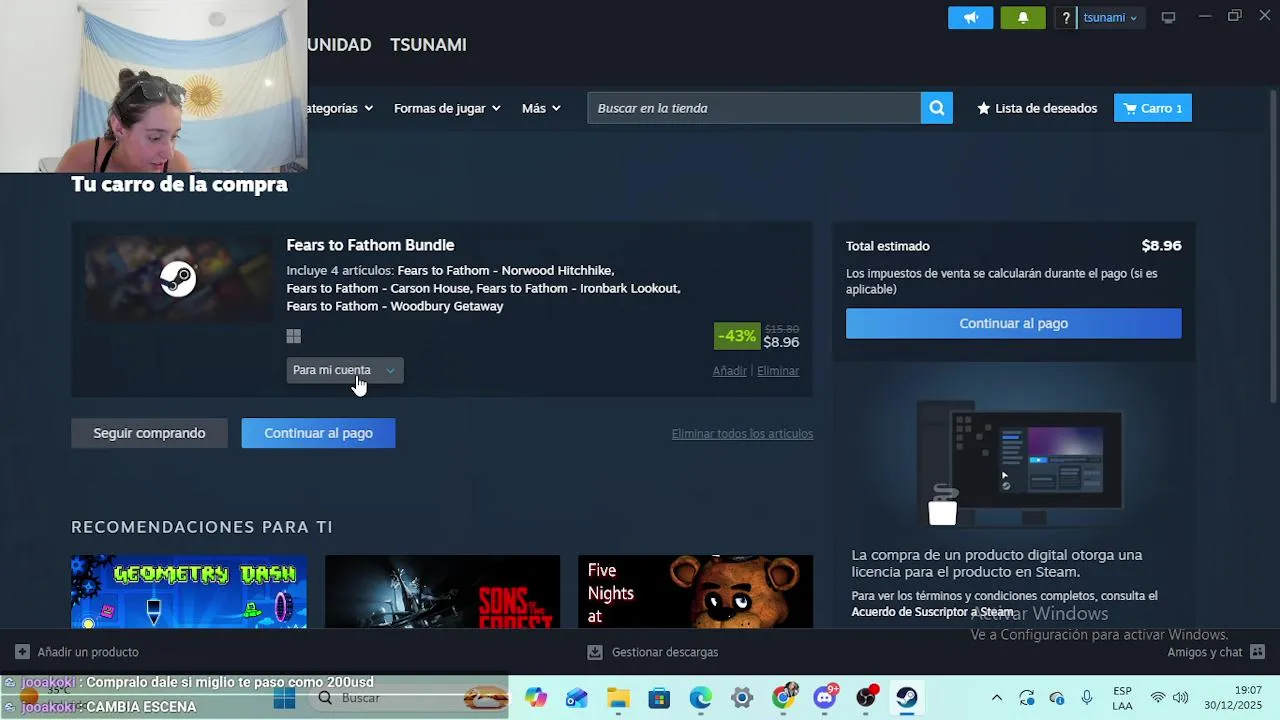
Task: Click Continuar al pago under Total estimado
Action: (x=1014, y=323)
